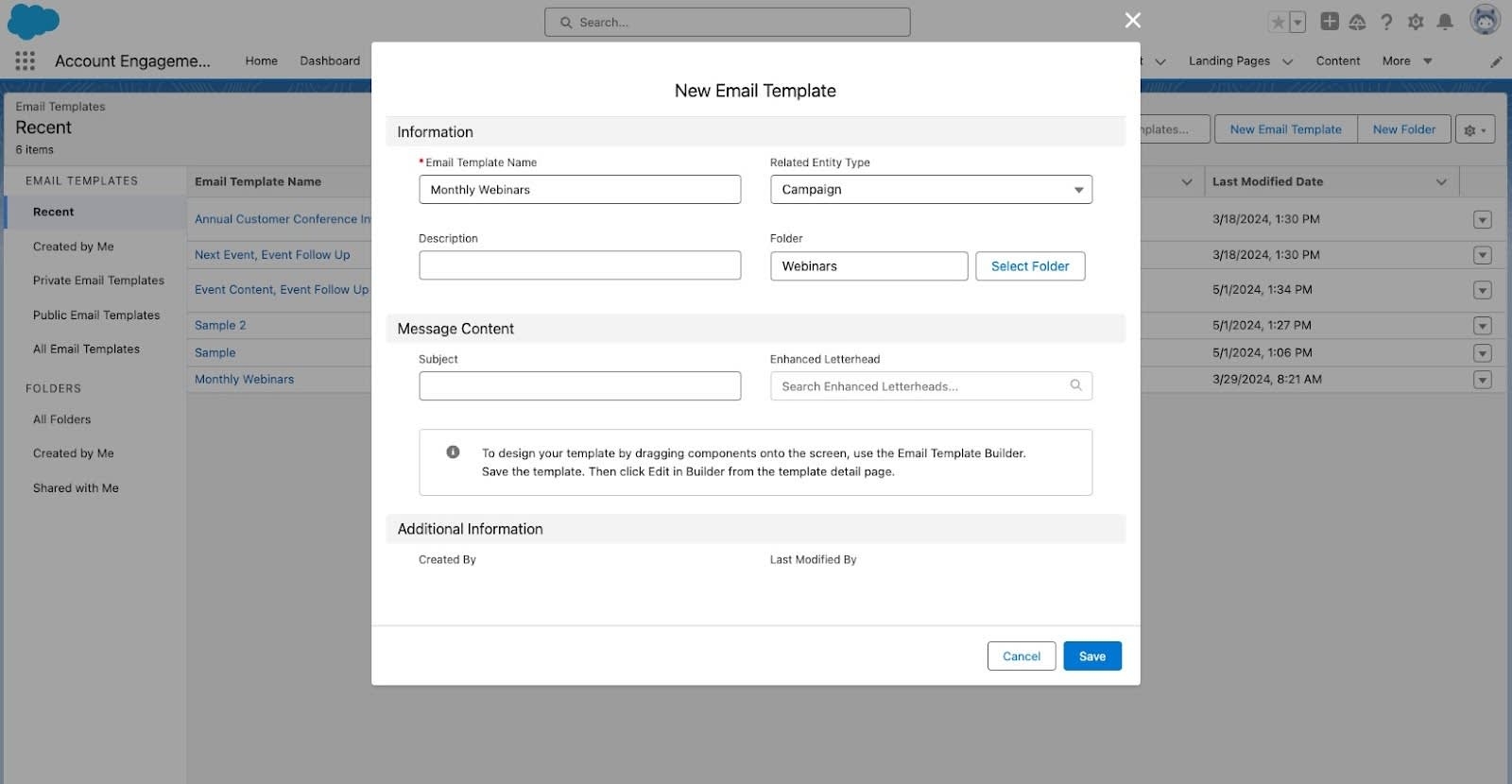Search Enhanced Letterheads field
Image resolution: width=1512 pixels, height=784 pixels.
click(931, 386)
